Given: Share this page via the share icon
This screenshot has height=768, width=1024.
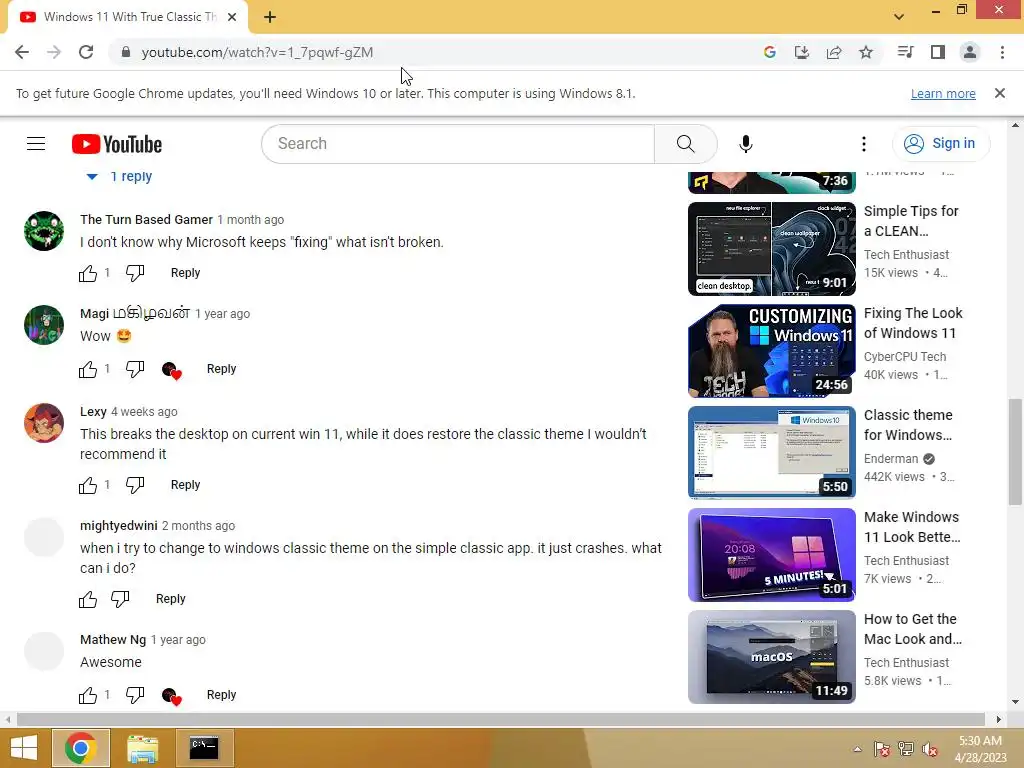Looking at the screenshot, I should click(834, 52).
